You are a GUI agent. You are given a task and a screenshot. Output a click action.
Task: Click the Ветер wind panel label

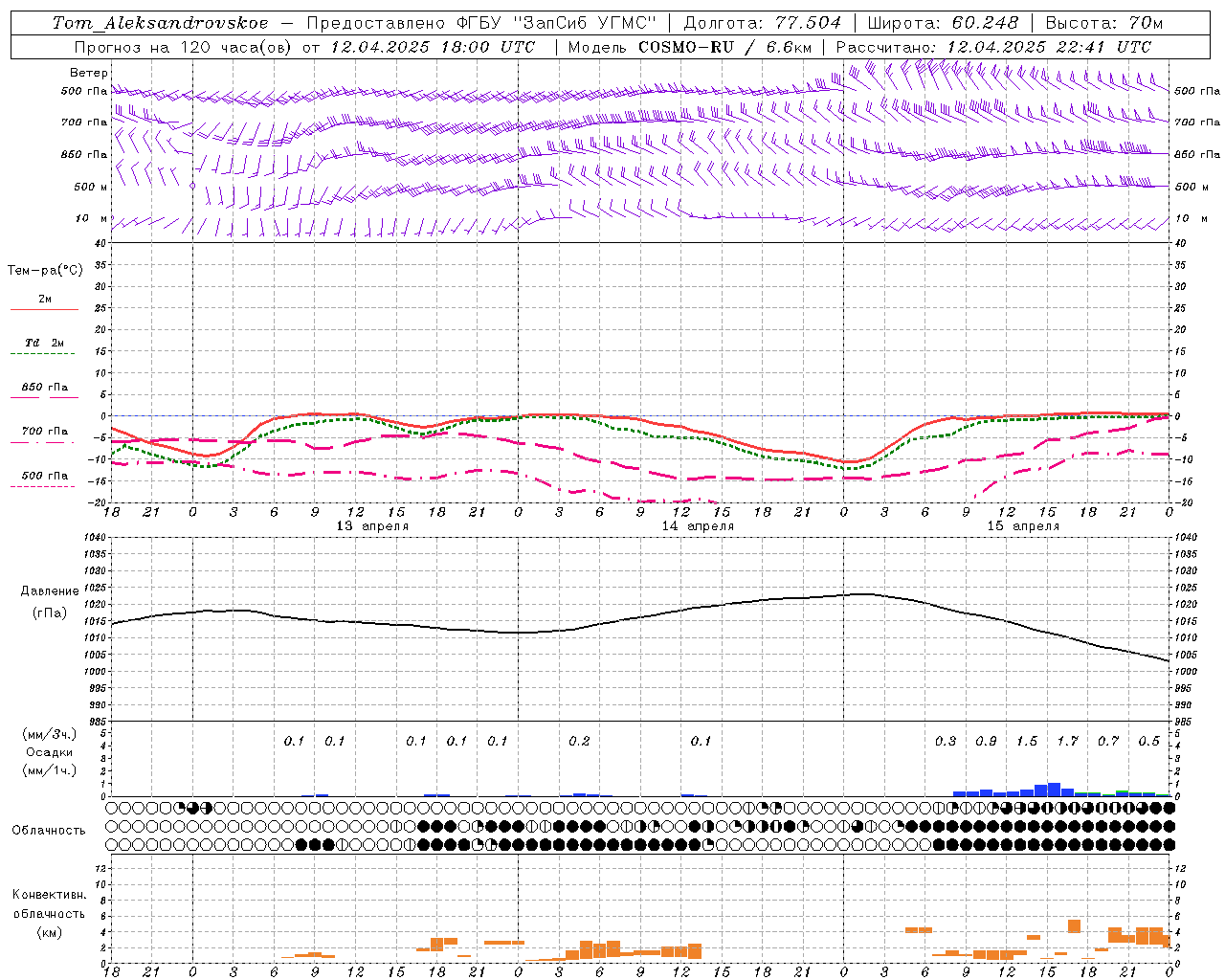88,73
